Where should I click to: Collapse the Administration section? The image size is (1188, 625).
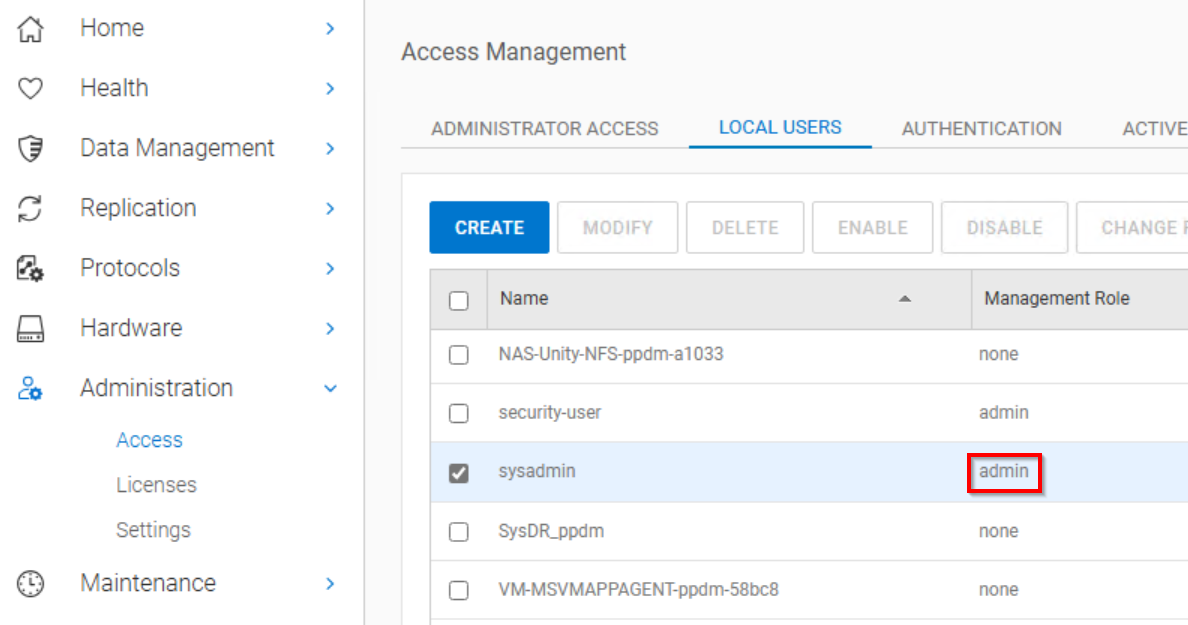click(x=330, y=388)
